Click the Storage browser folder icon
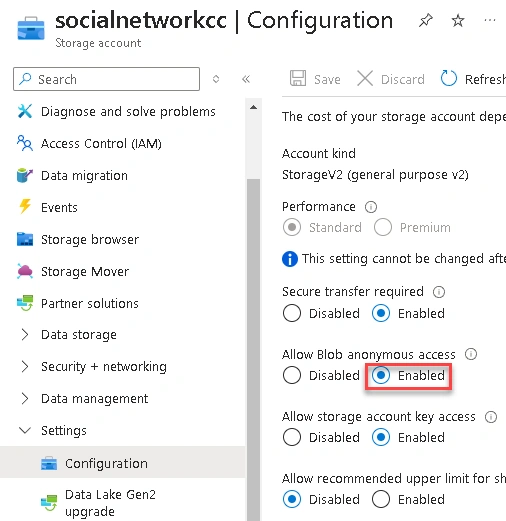 25,239
